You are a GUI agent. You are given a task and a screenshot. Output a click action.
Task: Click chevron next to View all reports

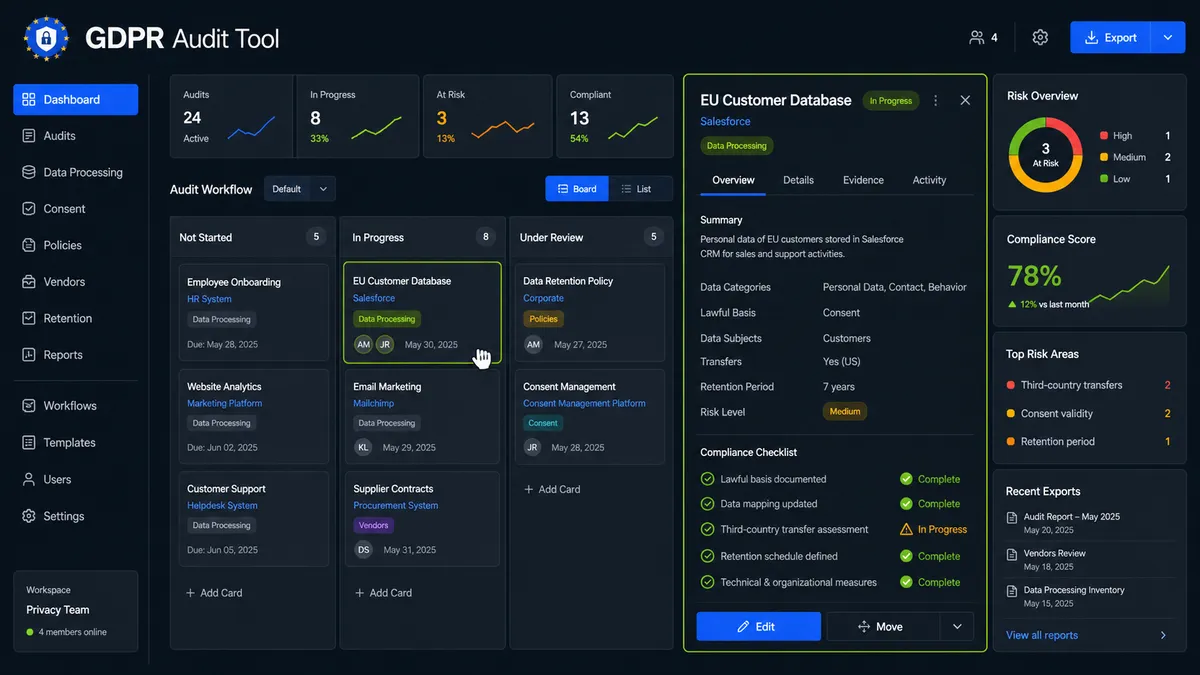tap(1163, 635)
